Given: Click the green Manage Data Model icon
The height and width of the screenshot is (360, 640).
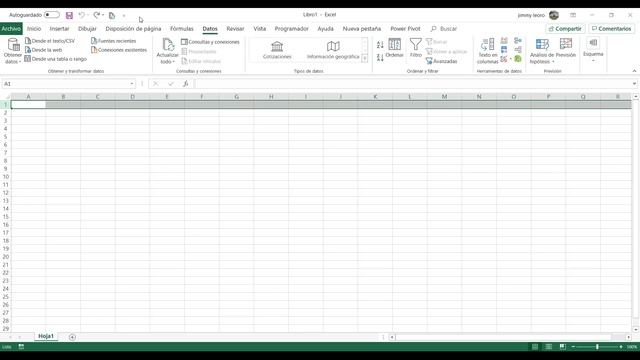Looking at the screenshot, I should (518, 59).
